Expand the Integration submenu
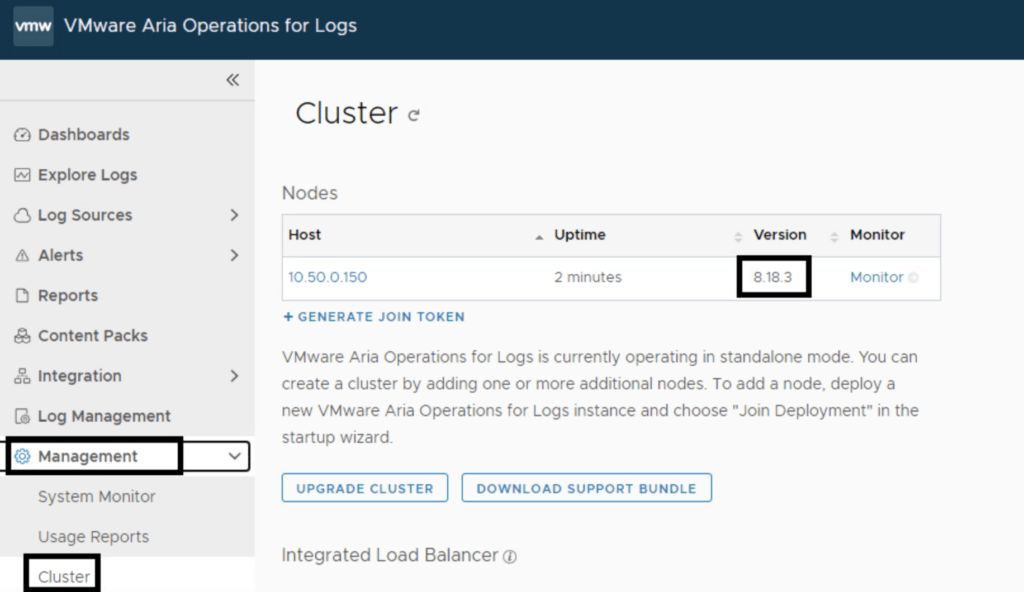The height and width of the screenshot is (592, 1024). point(234,376)
